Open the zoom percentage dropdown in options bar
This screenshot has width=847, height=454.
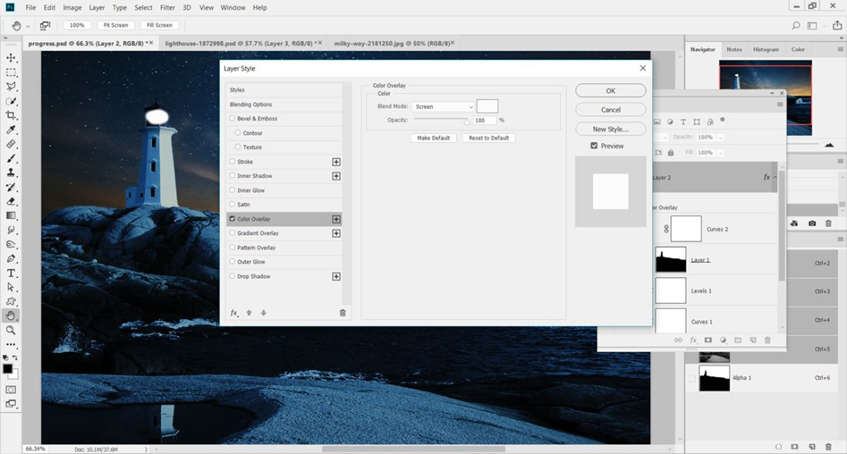click(77, 25)
